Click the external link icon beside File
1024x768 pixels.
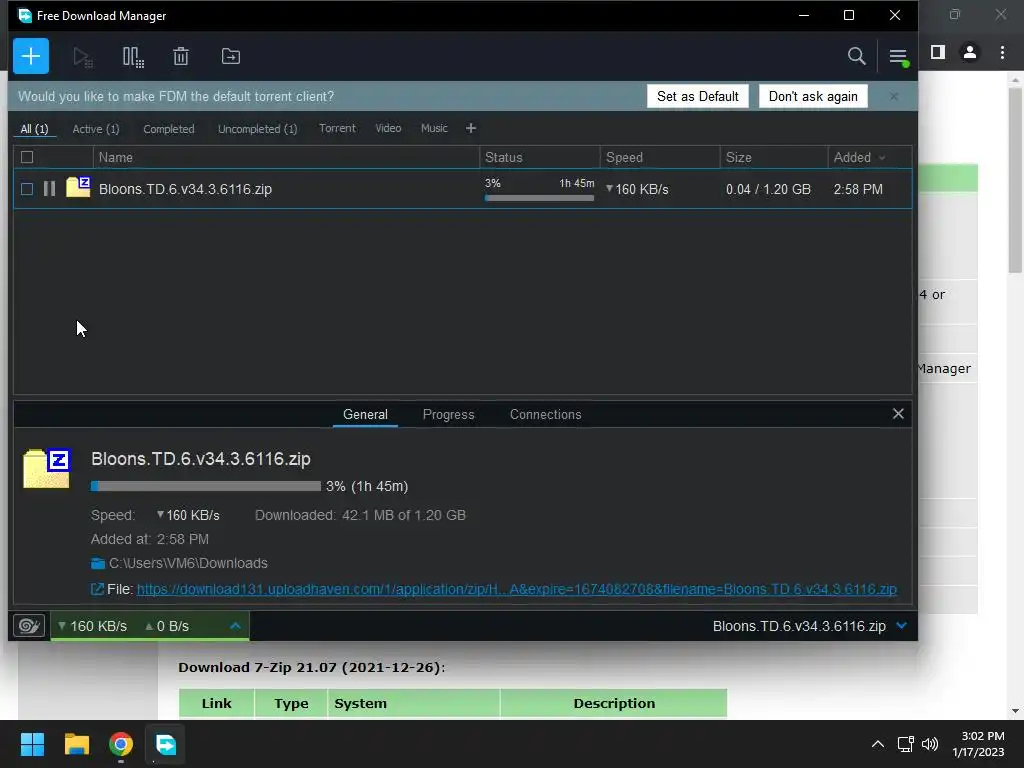pyautogui.click(x=97, y=589)
